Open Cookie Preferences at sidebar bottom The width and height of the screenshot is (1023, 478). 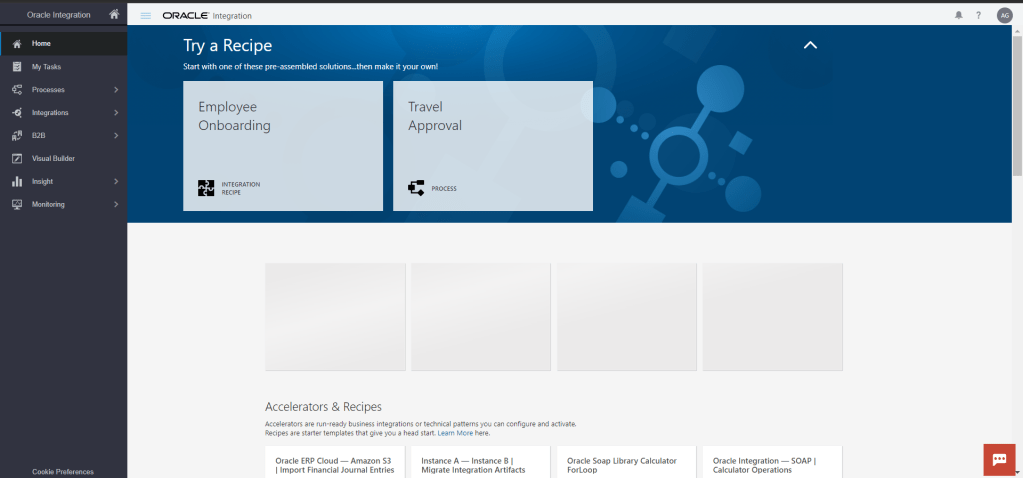click(x=62, y=471)
